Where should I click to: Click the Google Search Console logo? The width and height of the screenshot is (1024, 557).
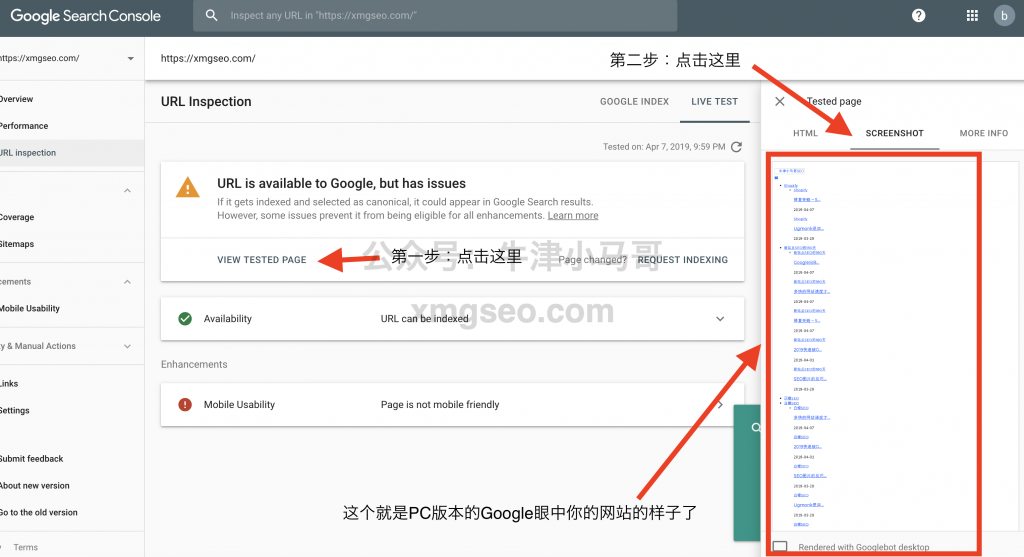[x=86, y=16]
